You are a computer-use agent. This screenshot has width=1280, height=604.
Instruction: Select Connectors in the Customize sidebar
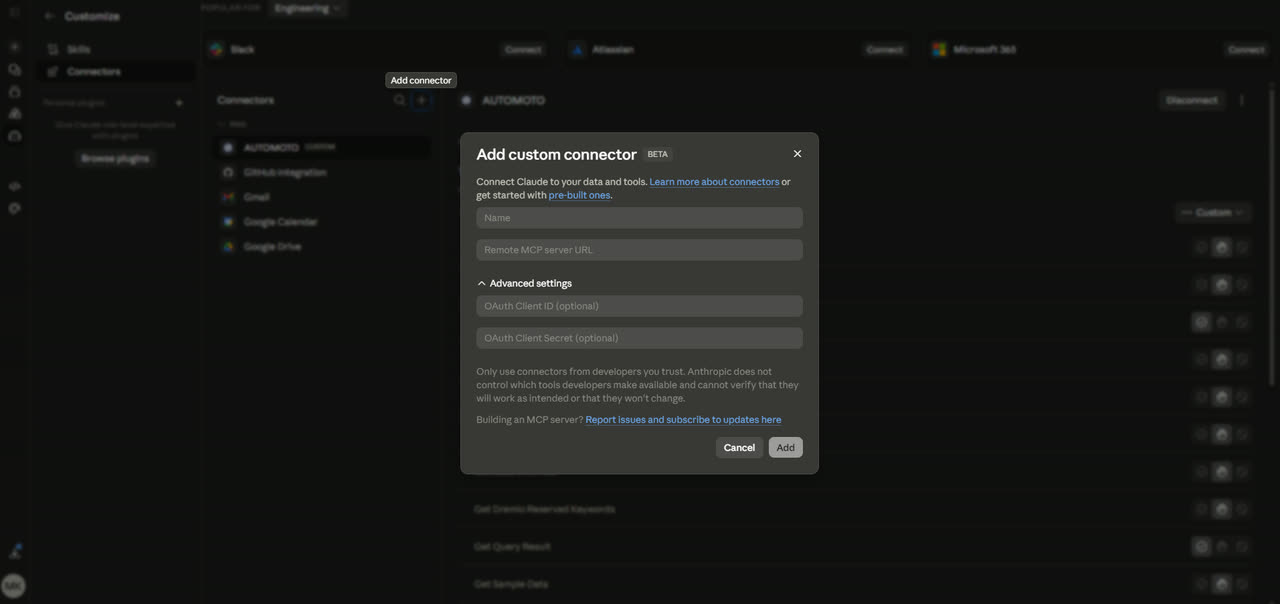(116, 72)
